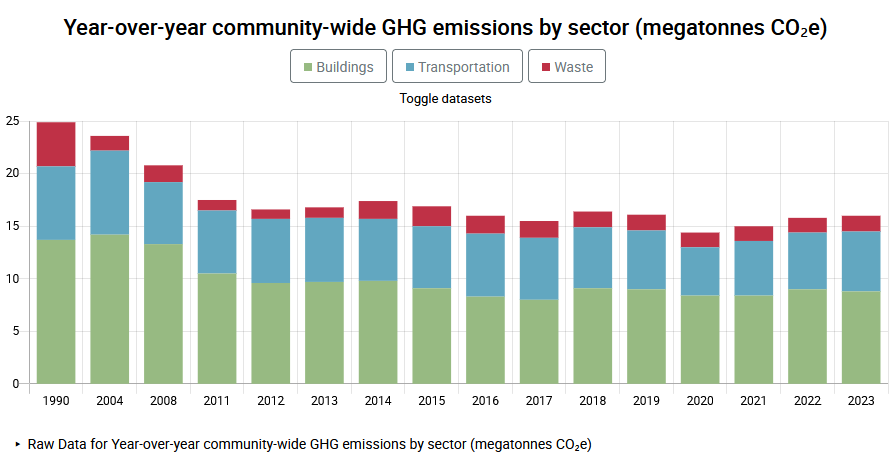Click the 2023 Buildings bar segment
Viewport: 896px width, 457px height.
click(x=861, y=337)
